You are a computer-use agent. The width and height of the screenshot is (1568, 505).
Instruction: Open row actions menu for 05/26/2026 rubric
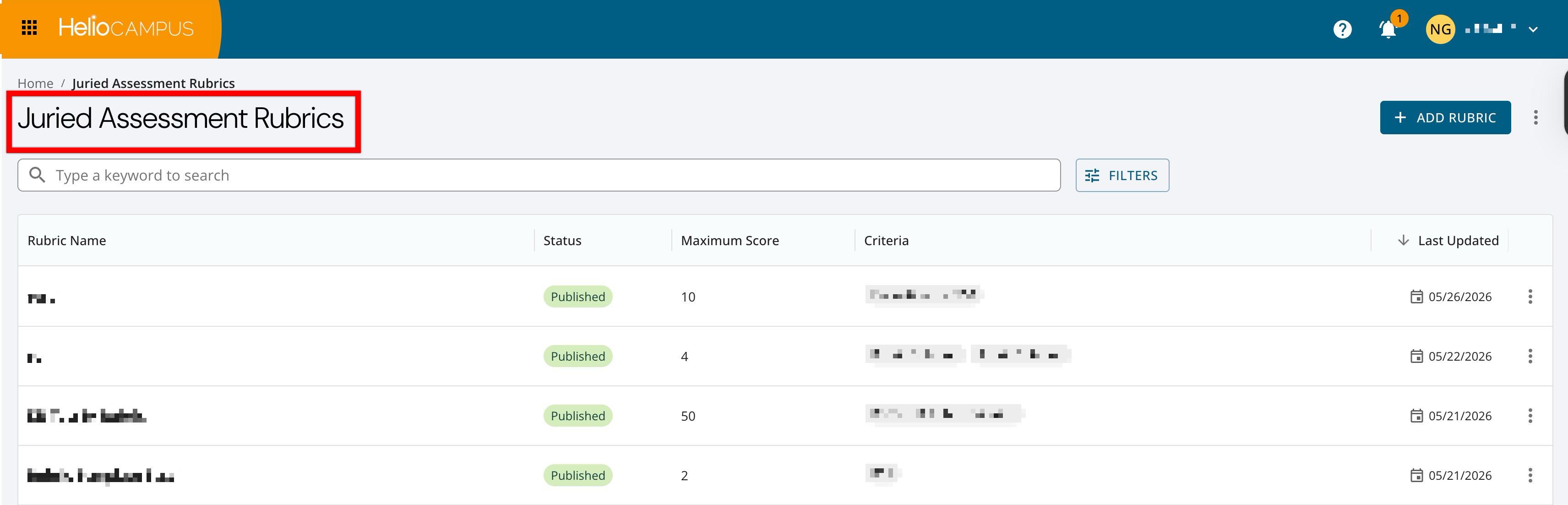click(1530, 296)
